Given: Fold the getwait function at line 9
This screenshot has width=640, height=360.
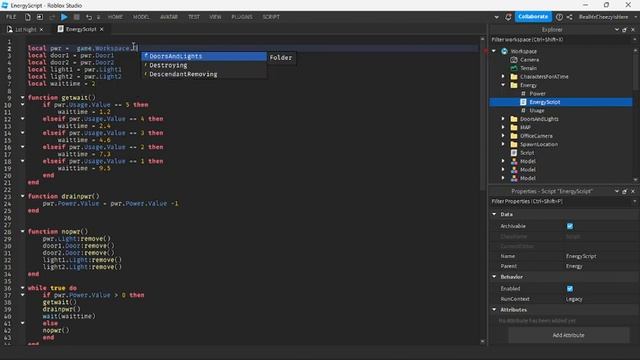Looking at the screenshot, I should click(22, 98).
